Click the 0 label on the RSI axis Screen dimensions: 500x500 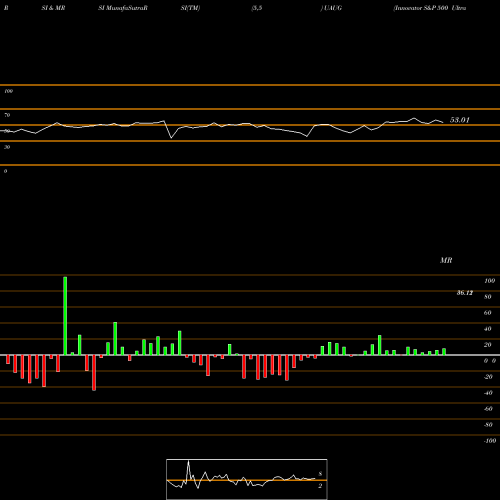click(x=5, y=171)
